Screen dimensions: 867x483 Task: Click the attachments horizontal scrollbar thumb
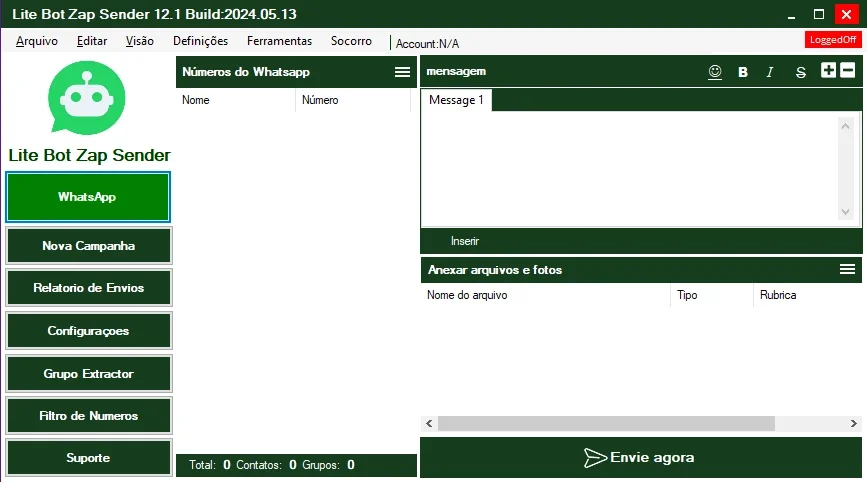606,423
